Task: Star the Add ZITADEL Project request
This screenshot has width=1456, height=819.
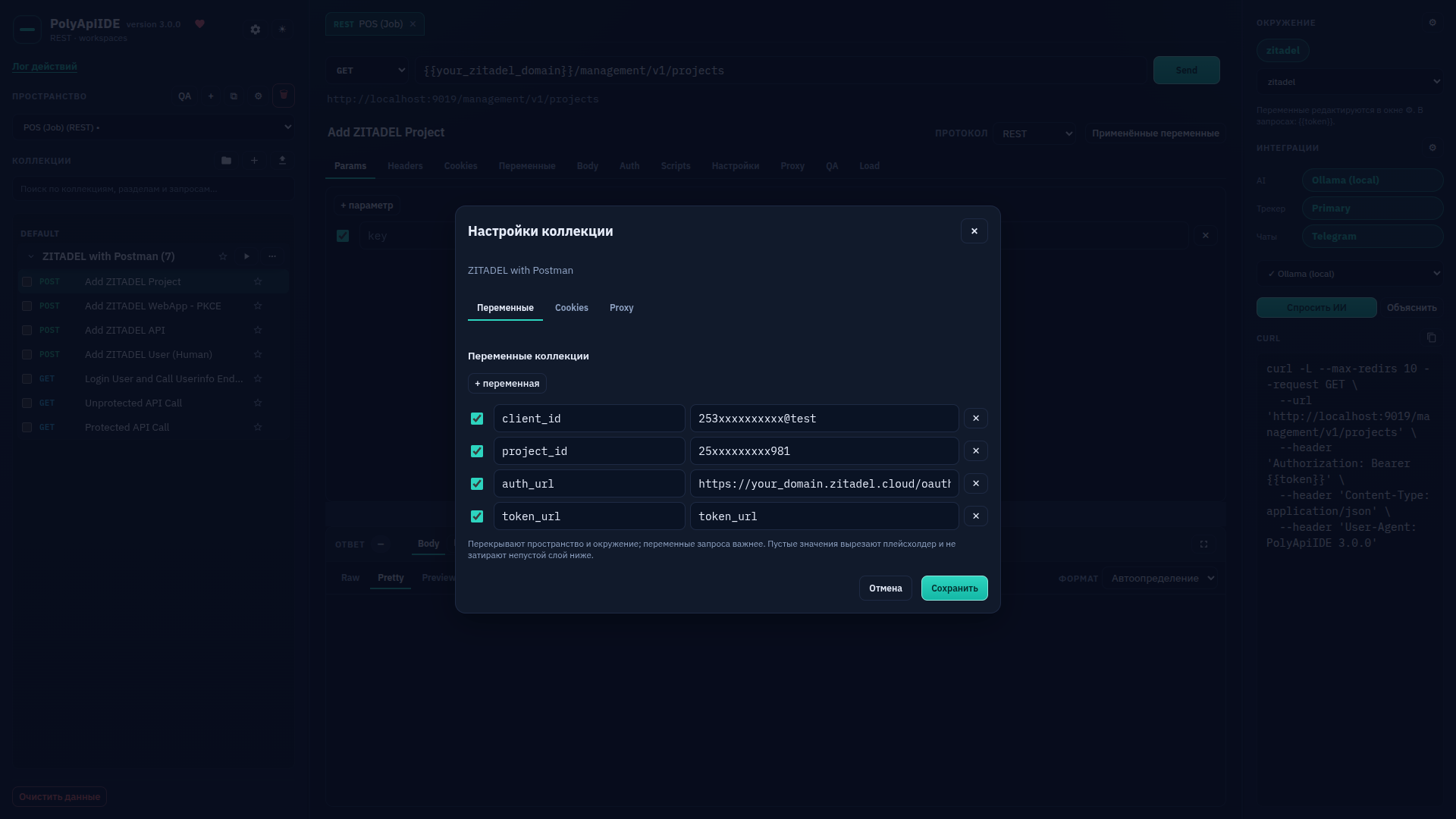Action: pos(258,282)
